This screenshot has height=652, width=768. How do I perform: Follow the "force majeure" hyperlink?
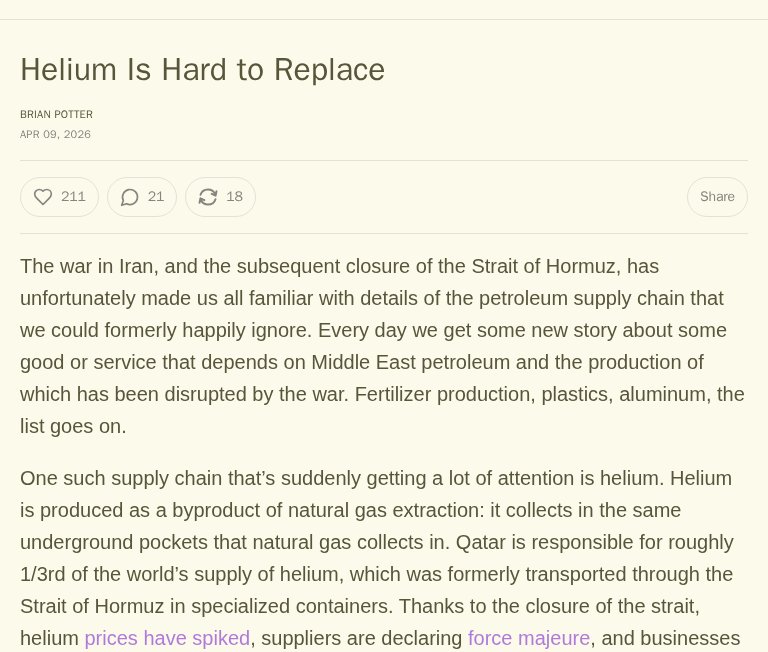pyautogui.click(x=529, y=638)
